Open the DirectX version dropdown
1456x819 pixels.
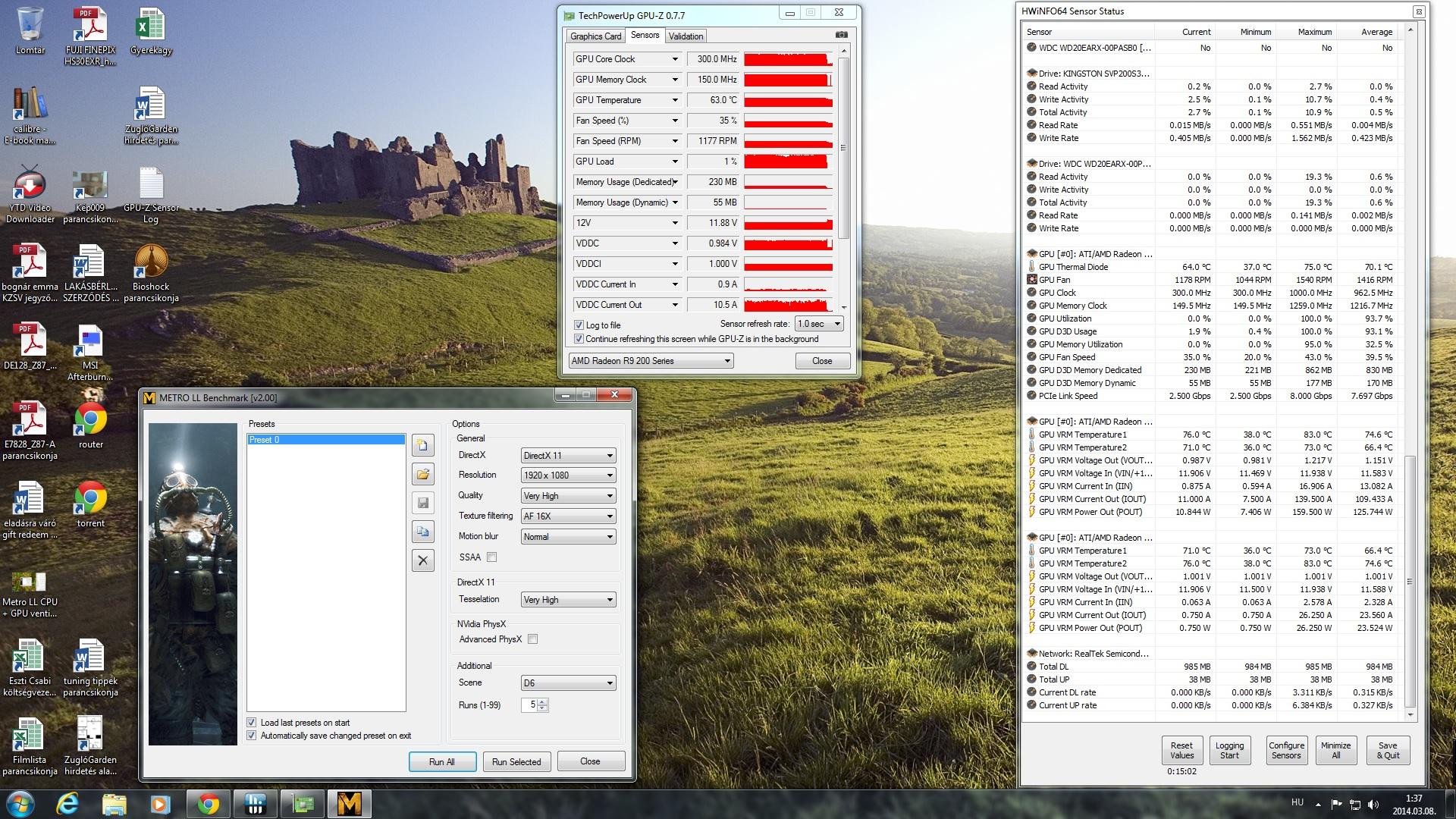tap(568, 456)
